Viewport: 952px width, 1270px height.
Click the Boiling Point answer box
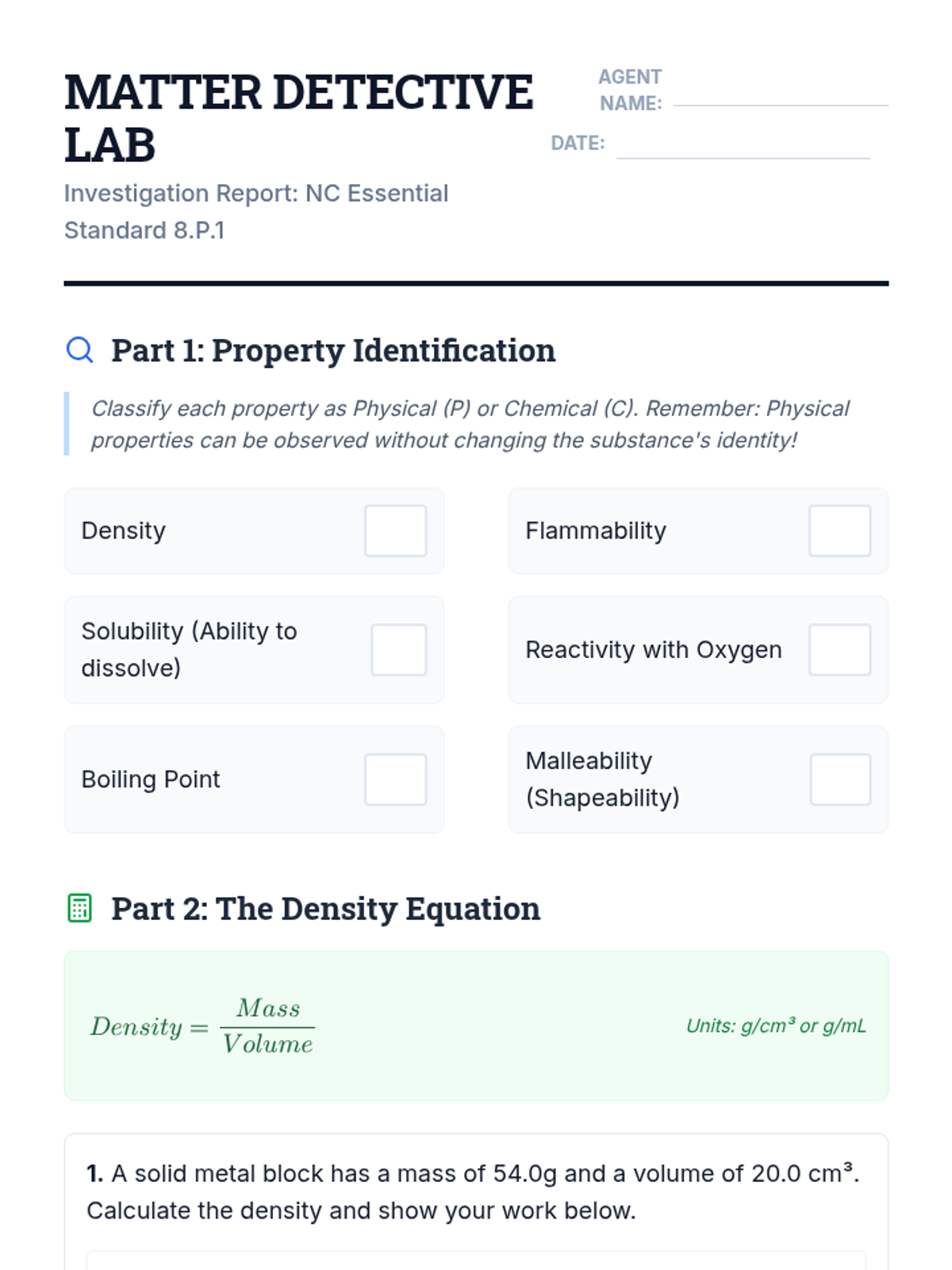pyautogui.click(x=395, y=779)
